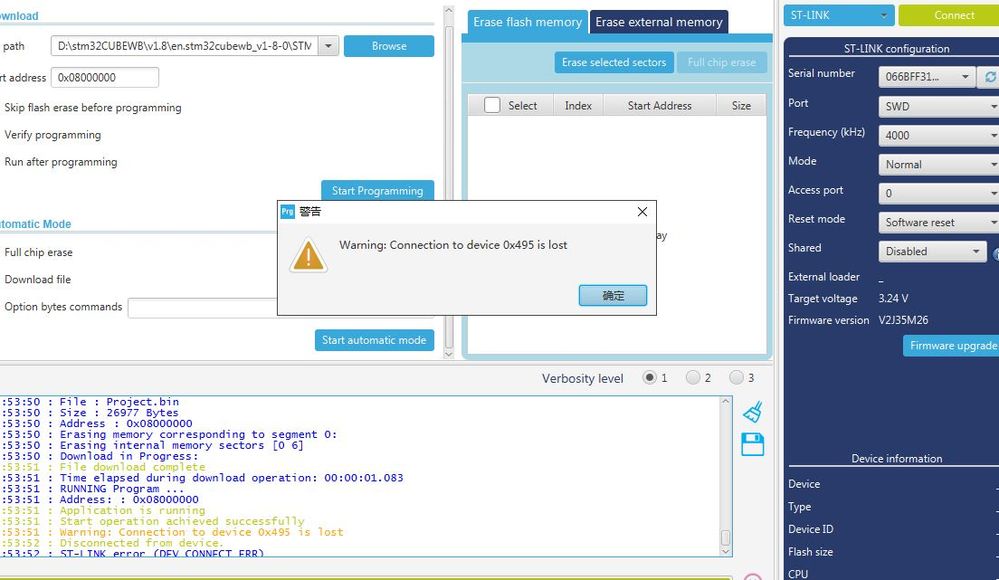Click the Full chip erase button

coord(721,62)
